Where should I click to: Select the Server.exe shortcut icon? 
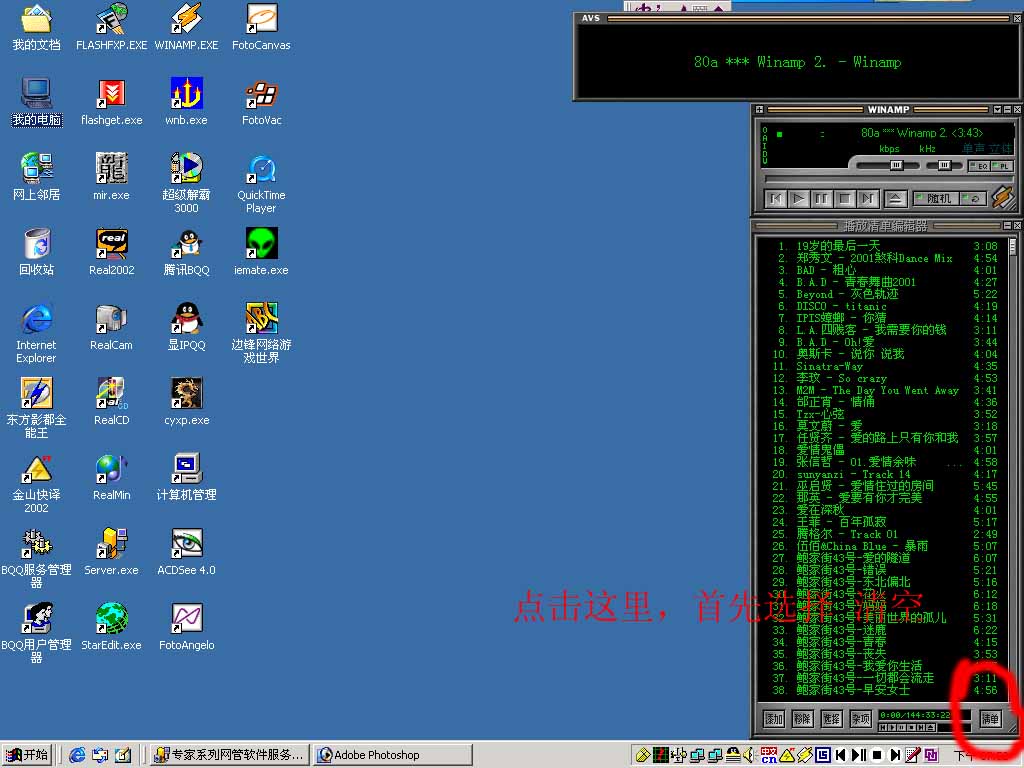click(x=112, y=552)
